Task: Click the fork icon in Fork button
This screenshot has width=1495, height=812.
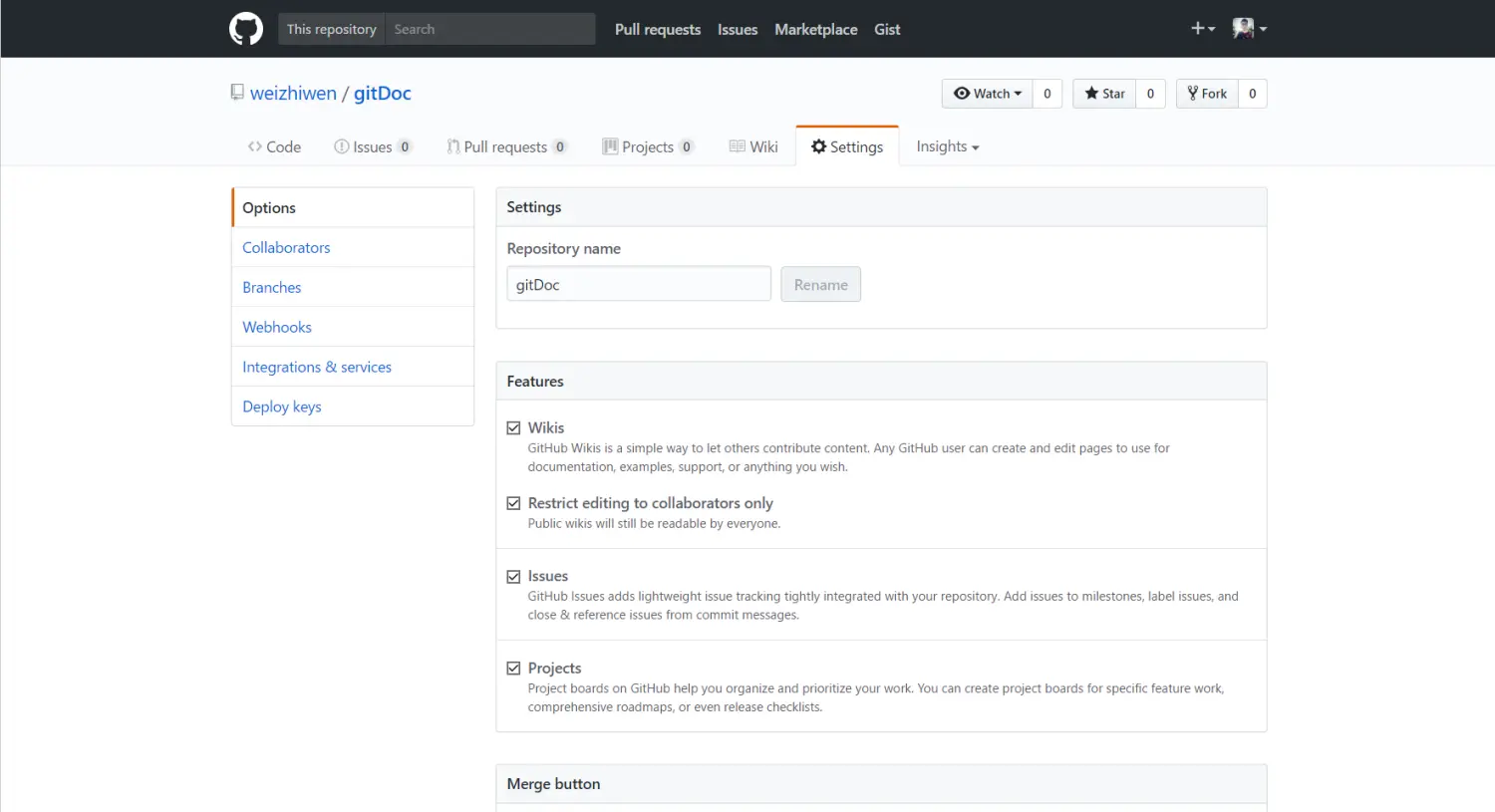Action: pyautogui.click(x=1193, y=94)
